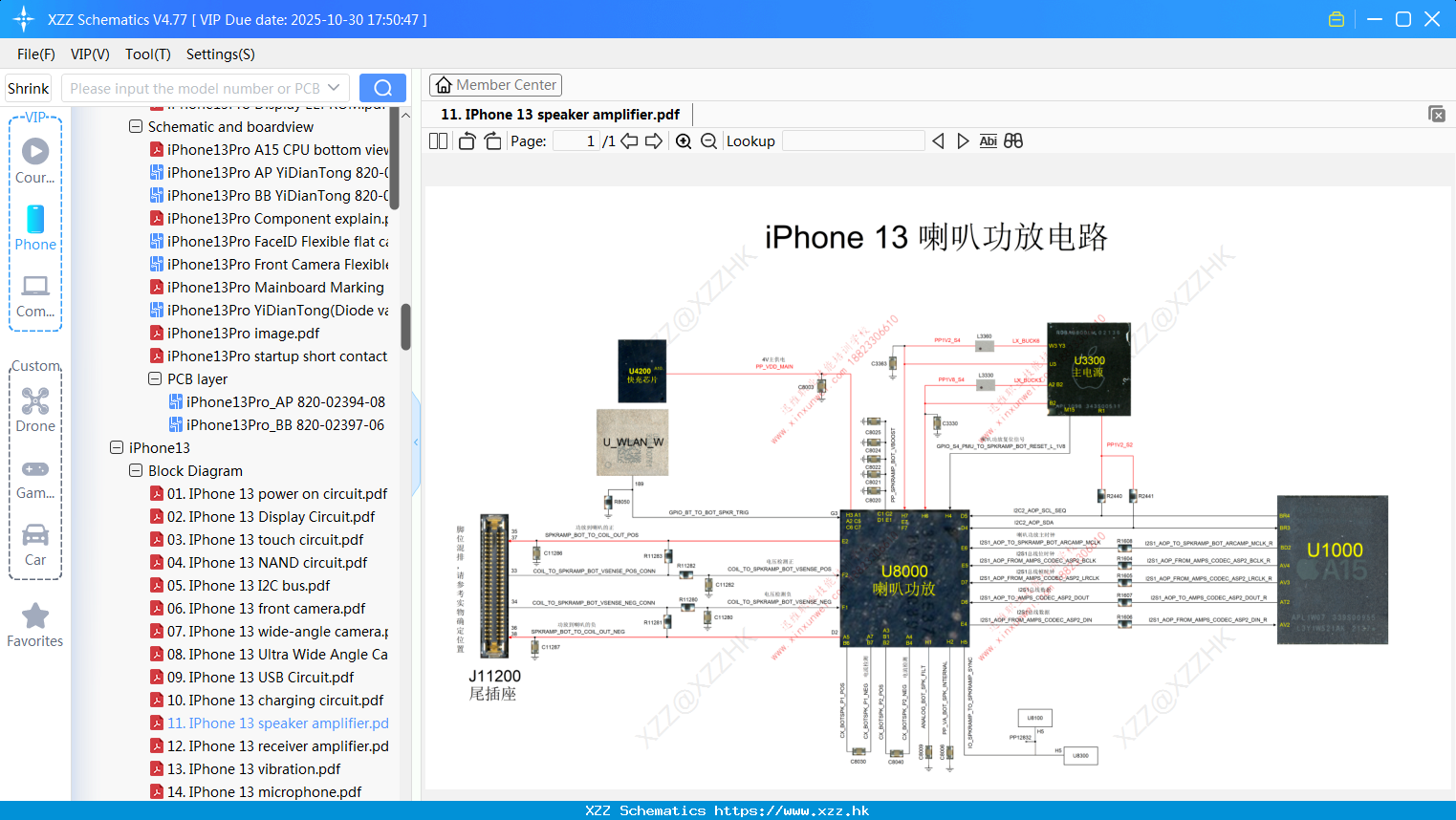Viewport: 1456px width, 820px height.
Task: Find previous lookup result triangle
Action: pos(938,141)
